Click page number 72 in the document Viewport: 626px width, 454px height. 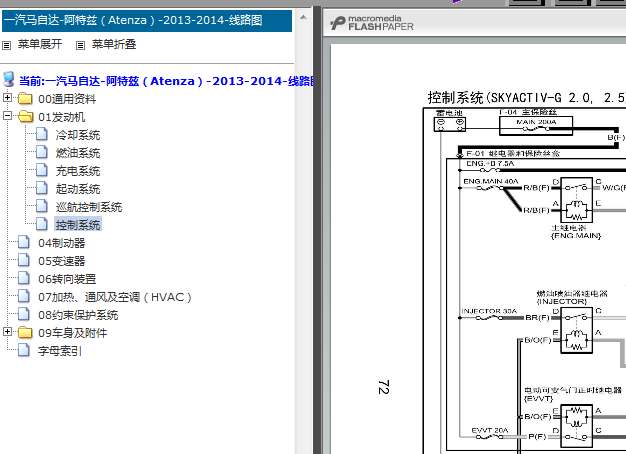pos(383,387)
